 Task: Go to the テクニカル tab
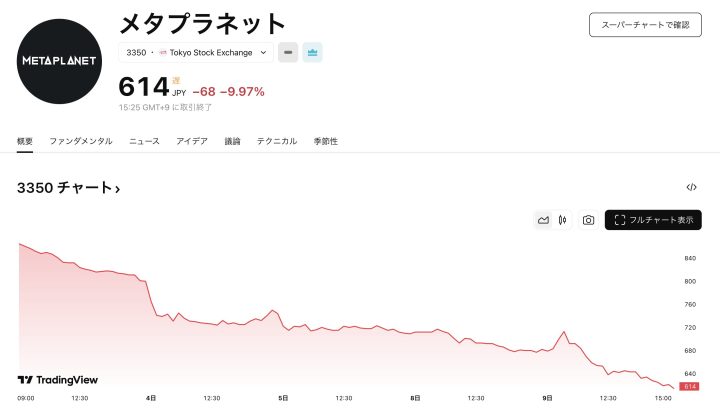277,142
